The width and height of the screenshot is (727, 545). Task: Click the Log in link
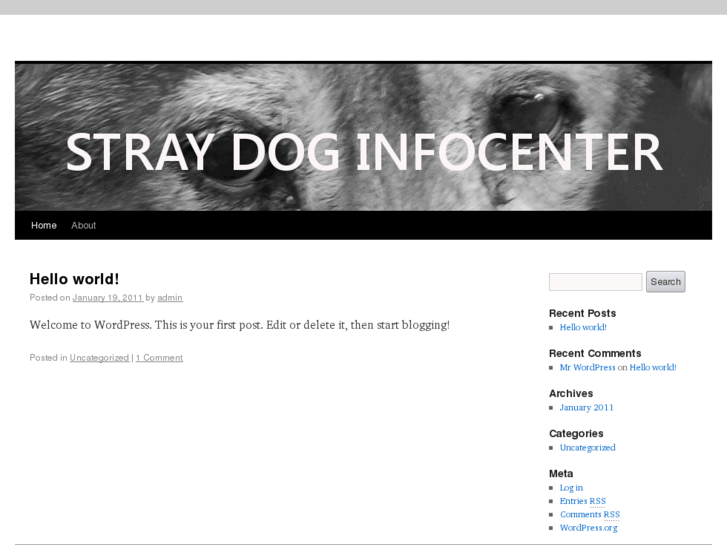[571, 488]
